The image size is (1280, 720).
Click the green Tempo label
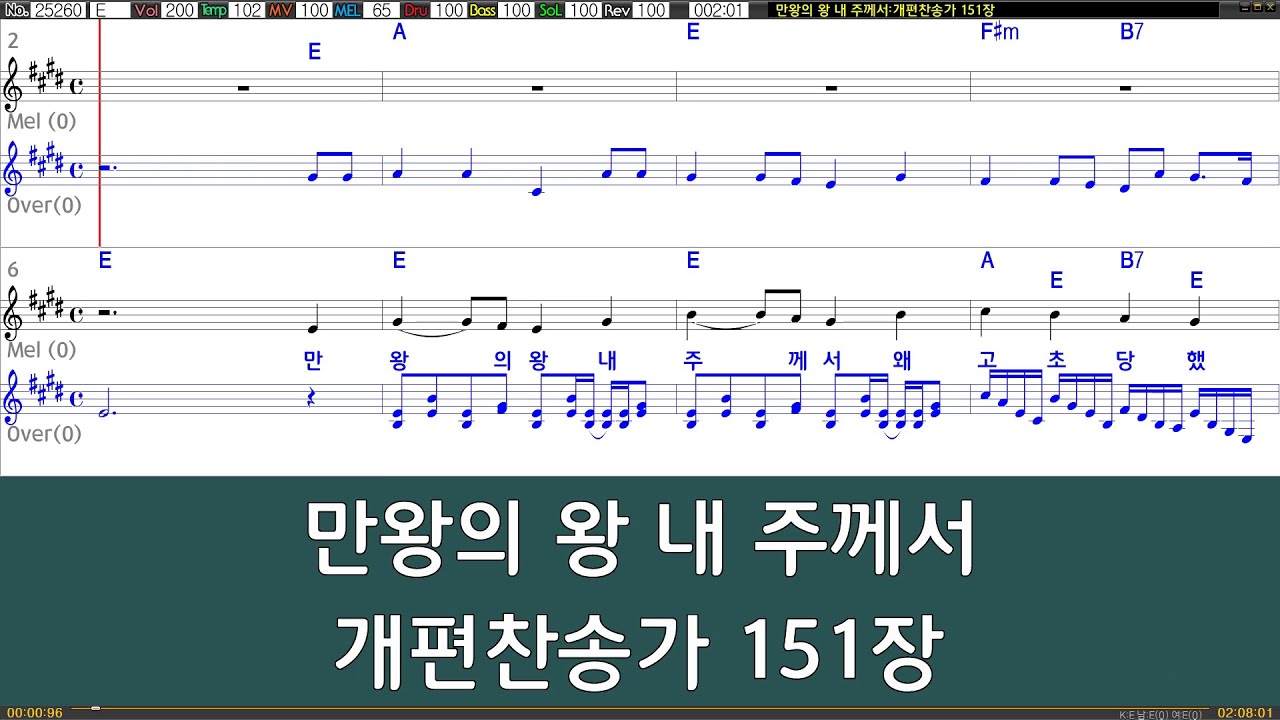pos(213,10)
